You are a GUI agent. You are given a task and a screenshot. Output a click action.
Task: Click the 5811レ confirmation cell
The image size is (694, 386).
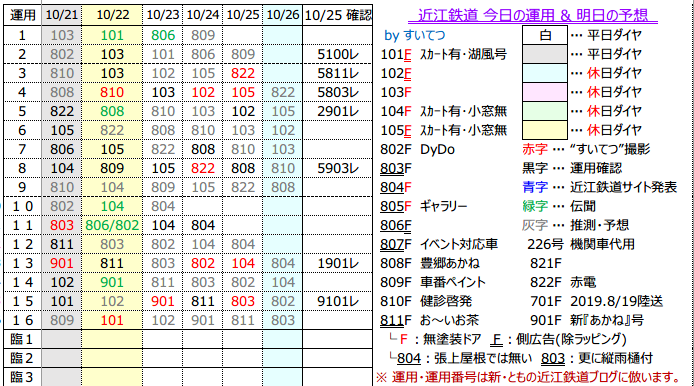338,73
